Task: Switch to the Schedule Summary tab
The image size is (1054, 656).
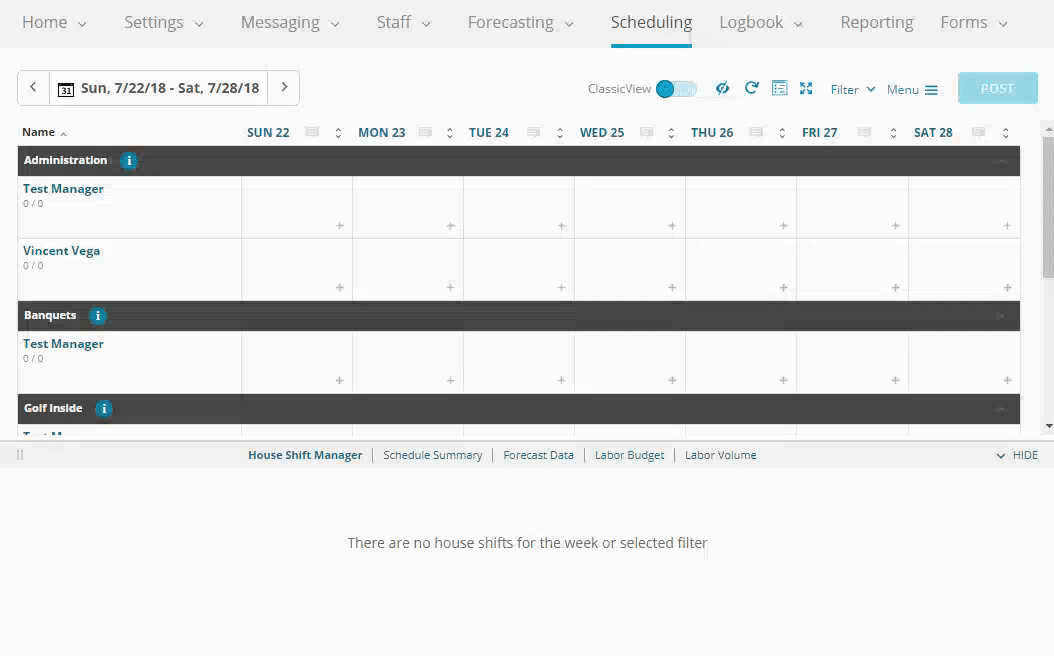Action: pos(432,455)
